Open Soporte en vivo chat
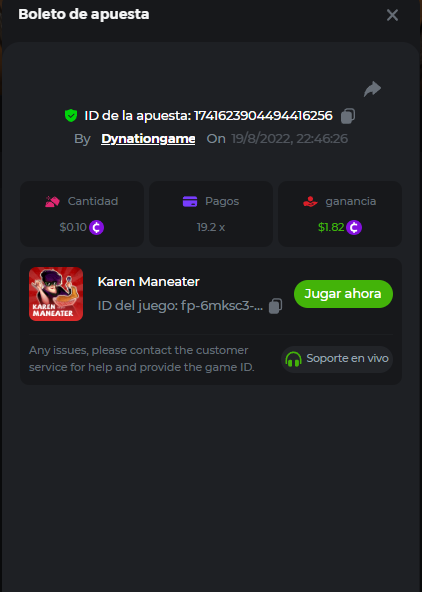This screenshot has height=592, width=422. point(337,359)
